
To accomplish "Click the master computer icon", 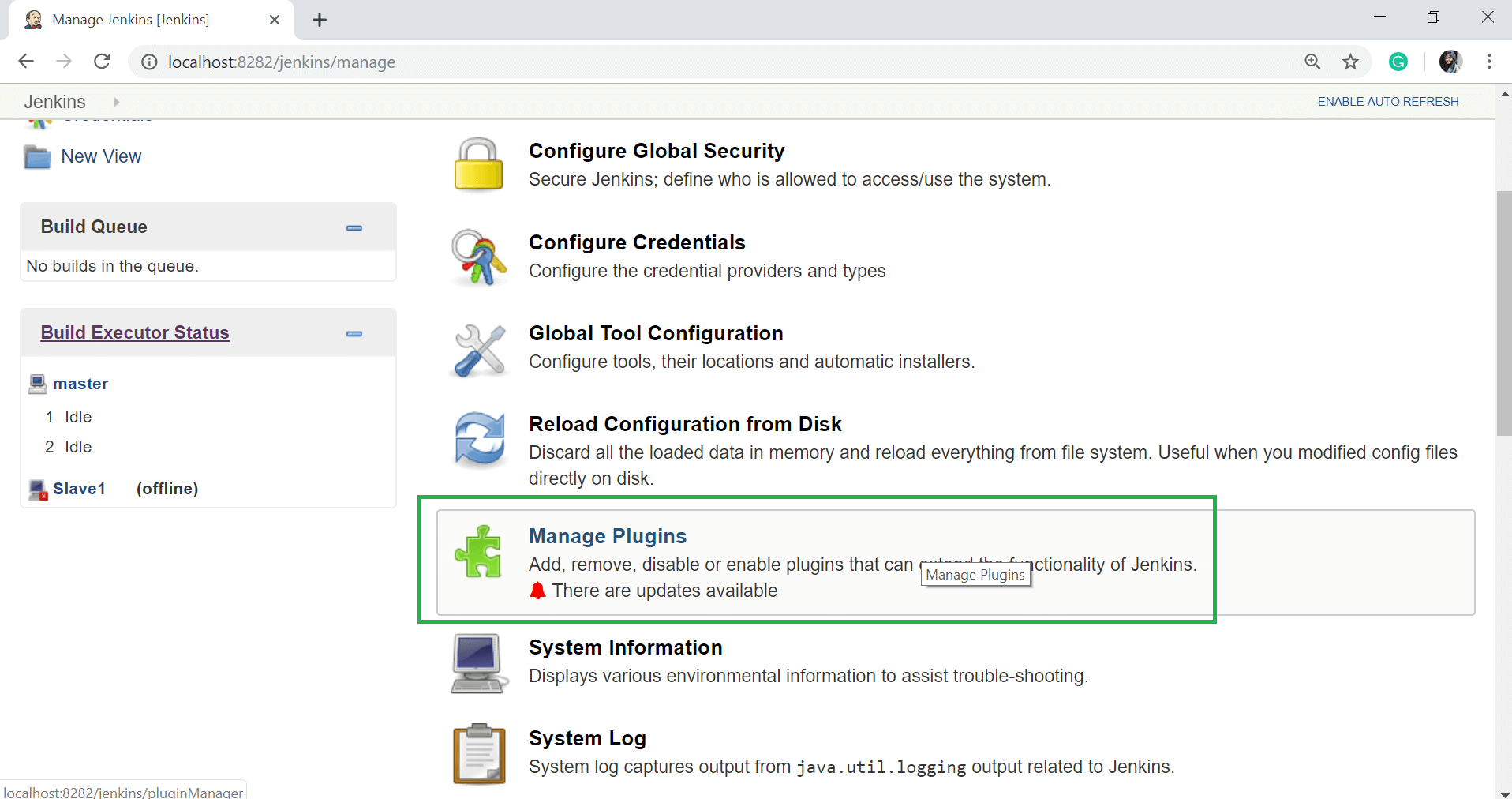I will point(37,384).
